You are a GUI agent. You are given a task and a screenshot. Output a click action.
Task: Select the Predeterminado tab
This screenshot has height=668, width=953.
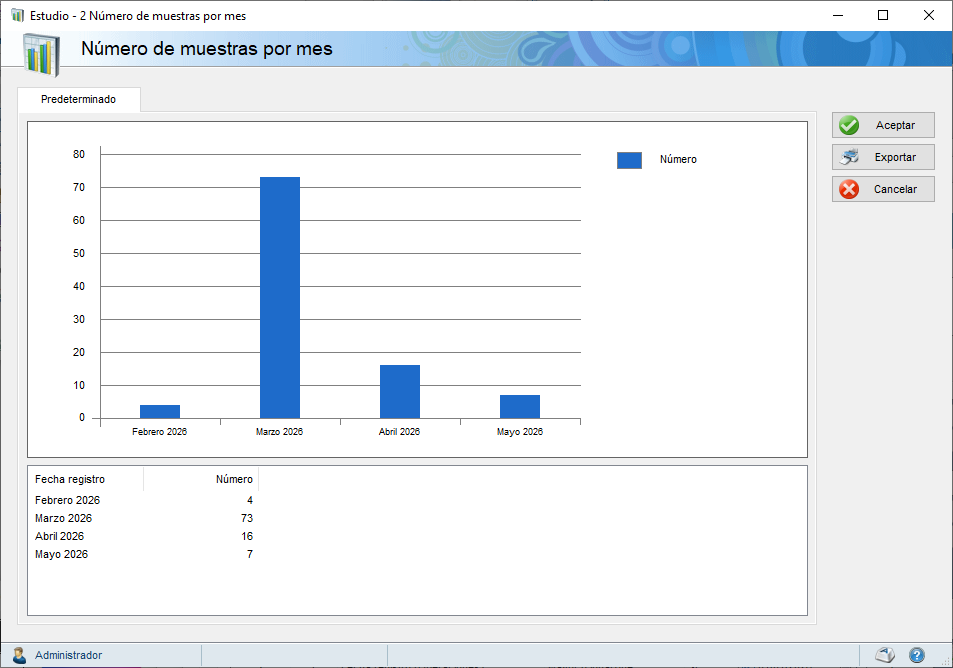tap(79, 99)
